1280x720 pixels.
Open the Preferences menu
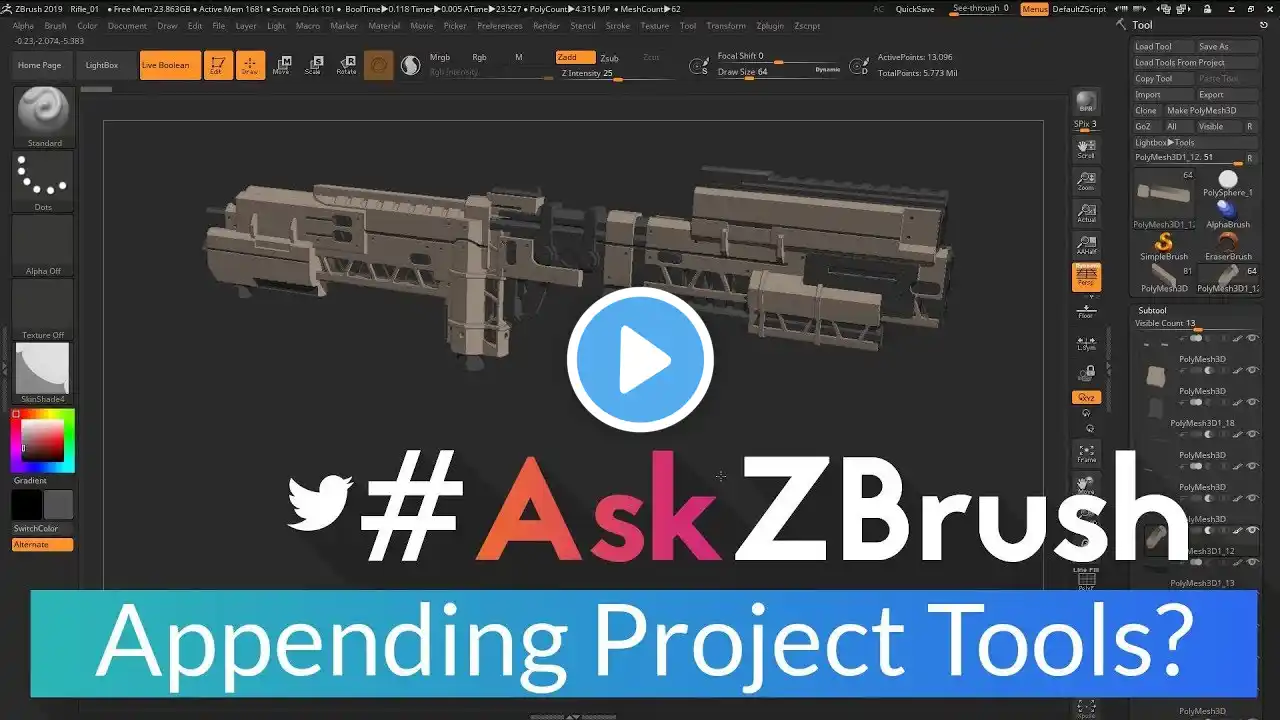coord(499,25)
